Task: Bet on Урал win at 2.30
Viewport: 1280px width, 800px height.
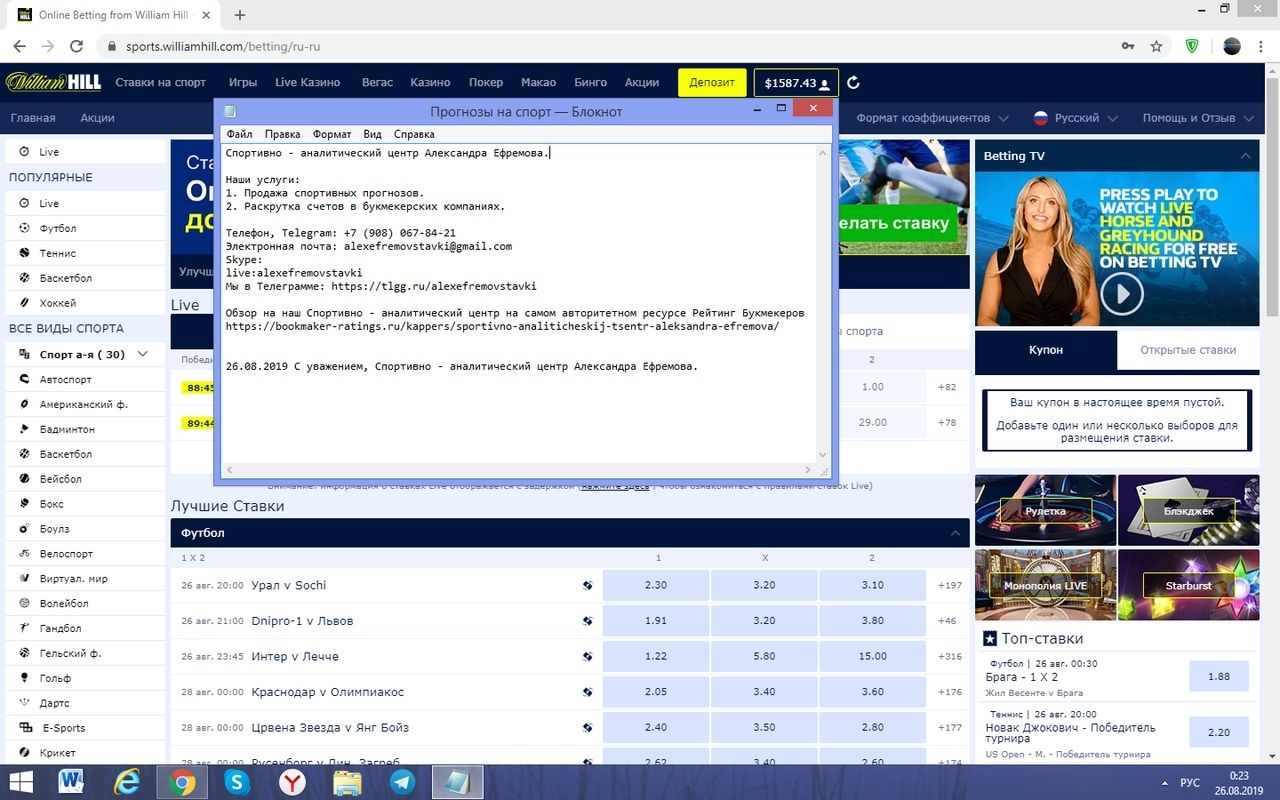Action: pyautogui.click(x=656, y=585)
